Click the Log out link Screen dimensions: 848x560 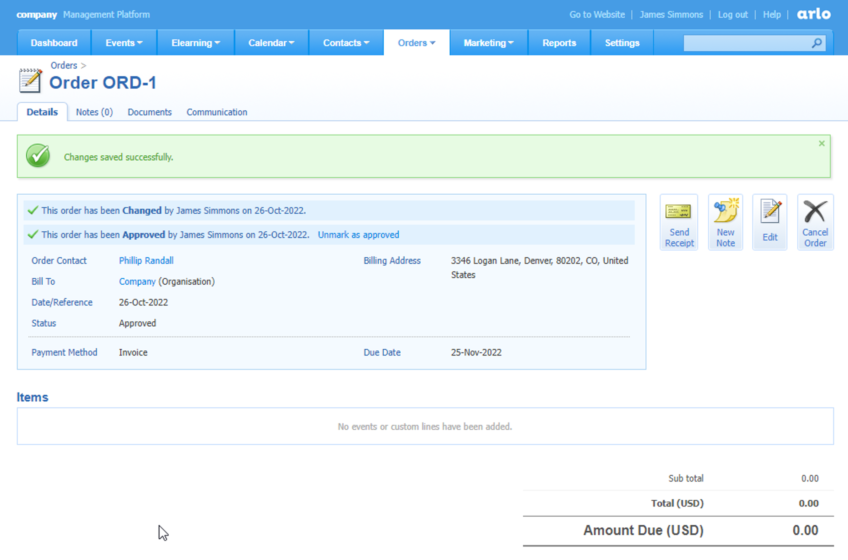point(732,15)
